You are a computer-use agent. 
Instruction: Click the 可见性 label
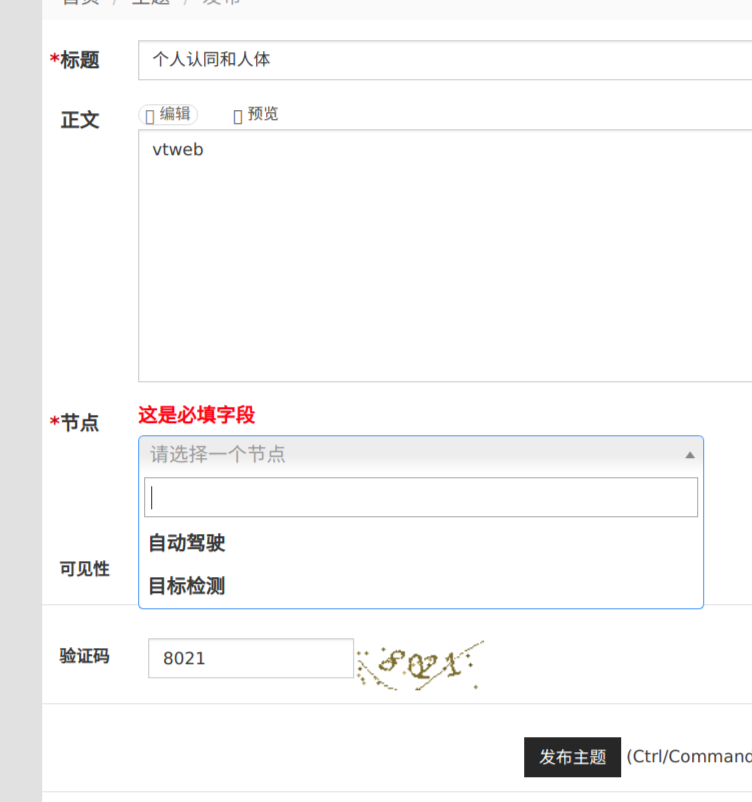84,569
